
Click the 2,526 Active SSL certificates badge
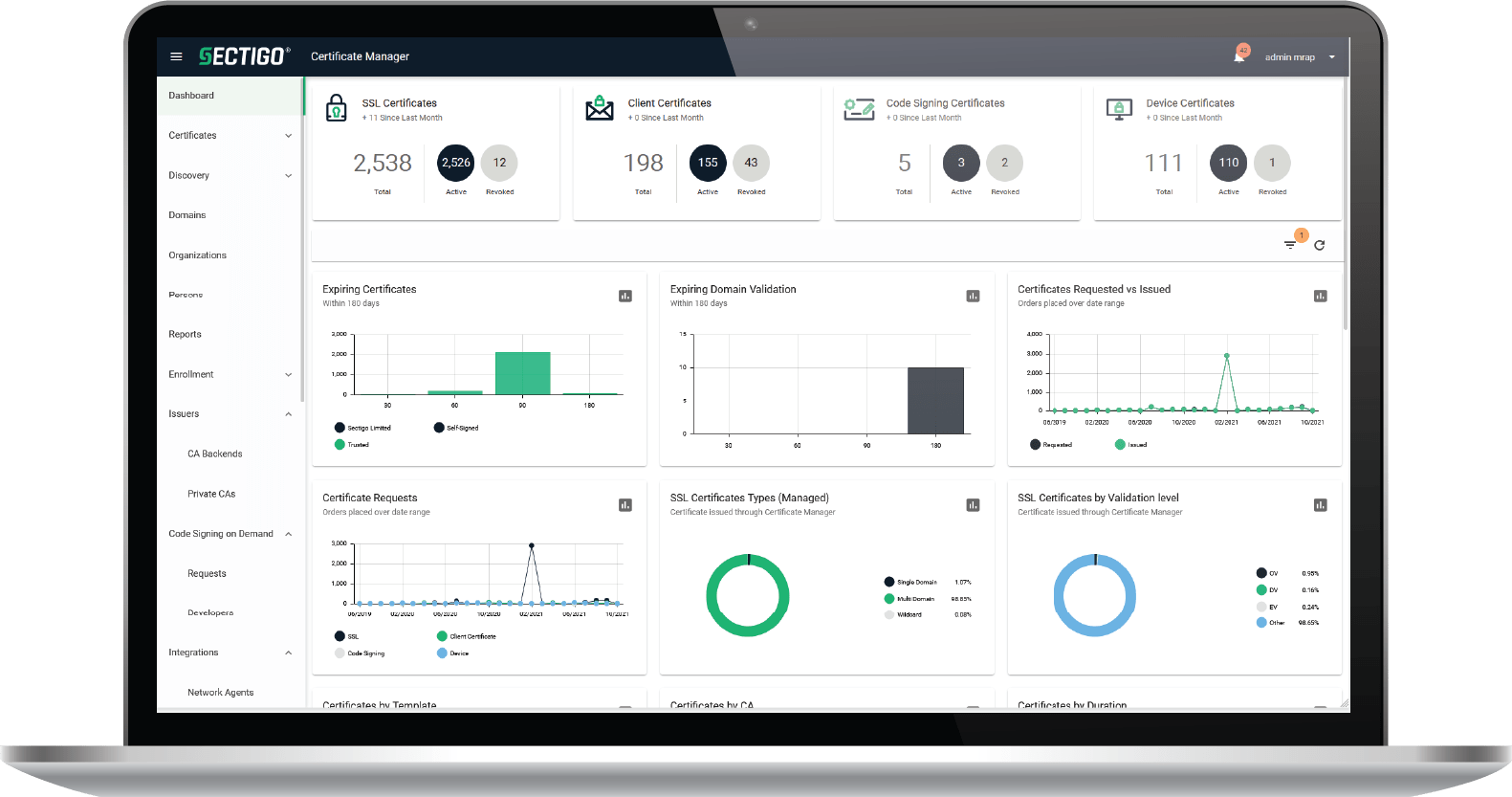(x=456, y=163)
